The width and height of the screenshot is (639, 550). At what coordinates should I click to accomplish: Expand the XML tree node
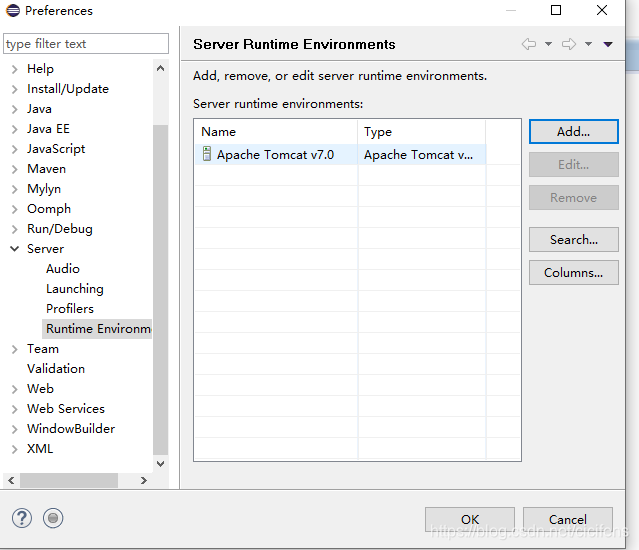coord(15,449)
